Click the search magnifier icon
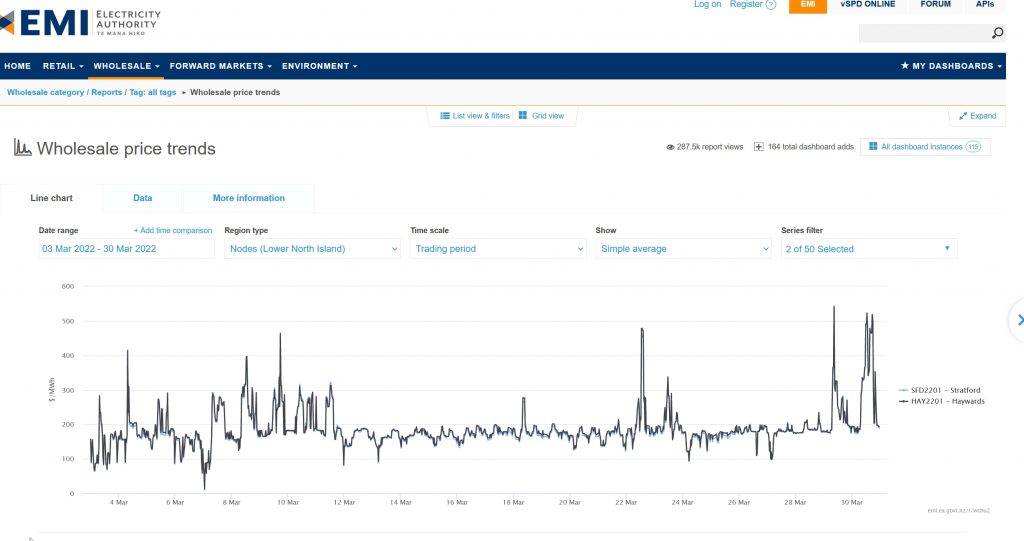1024x541 pixels. click(x=997, y=33)
